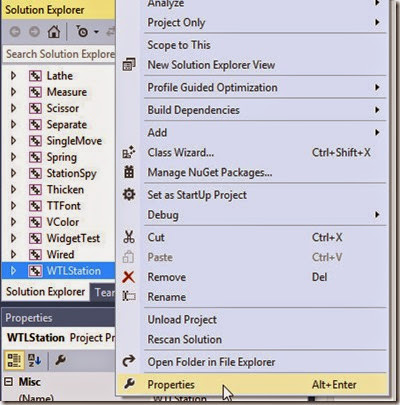Click the Spring project icon

click(35, 157)
